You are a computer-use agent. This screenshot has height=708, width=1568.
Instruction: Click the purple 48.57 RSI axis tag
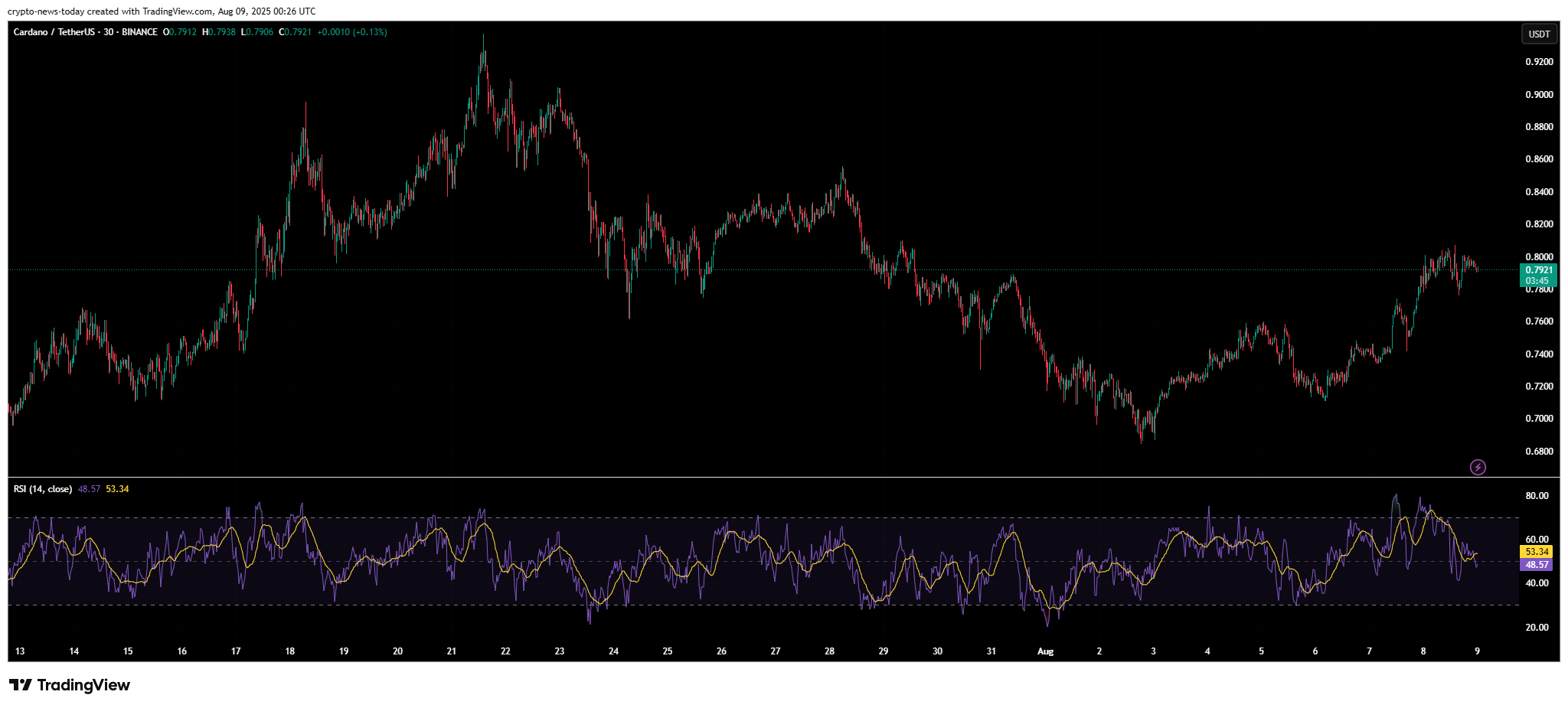[x=1537, y=565]
